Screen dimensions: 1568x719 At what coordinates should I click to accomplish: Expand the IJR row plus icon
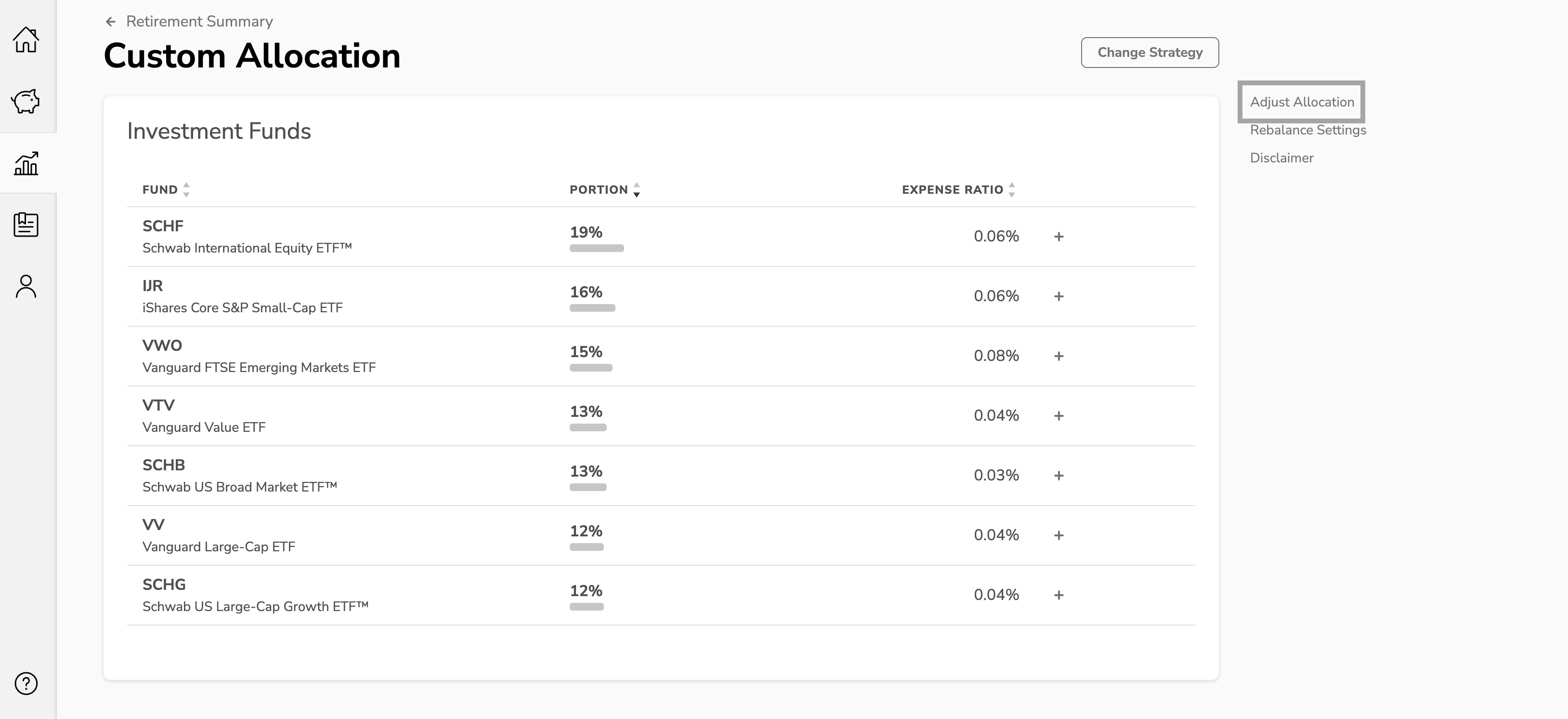(1058, 296)
